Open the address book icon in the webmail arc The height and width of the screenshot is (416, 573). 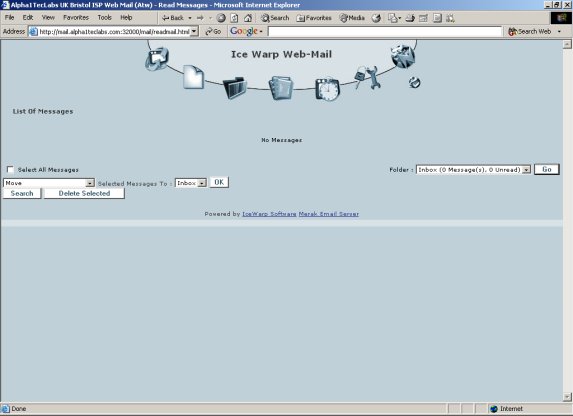[x=281, y=88]
